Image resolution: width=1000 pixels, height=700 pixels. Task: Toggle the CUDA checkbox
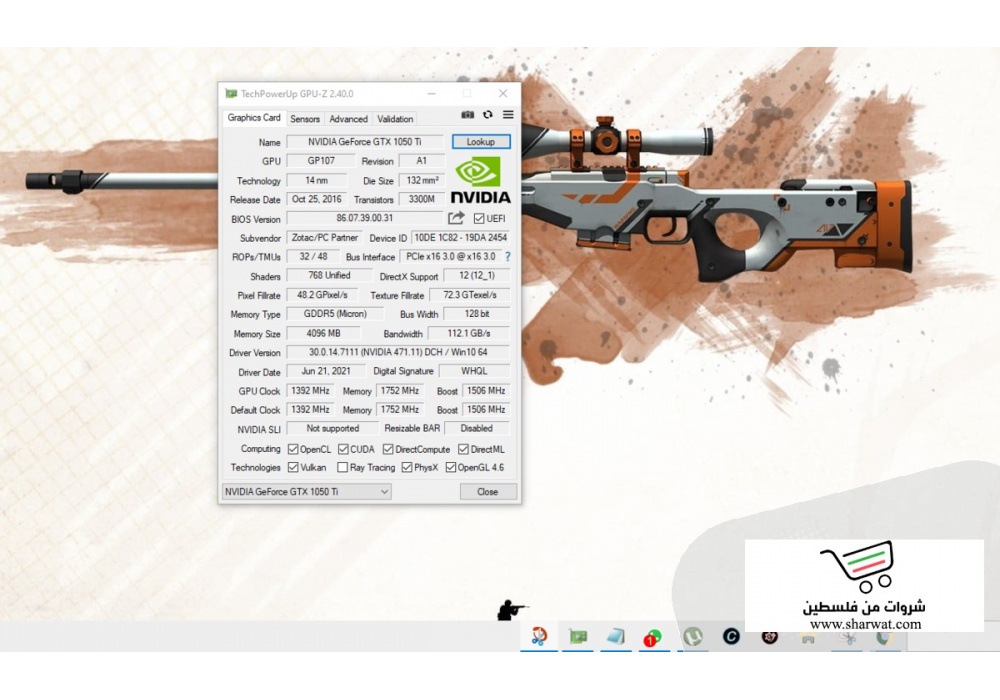(x=343, y=449)
